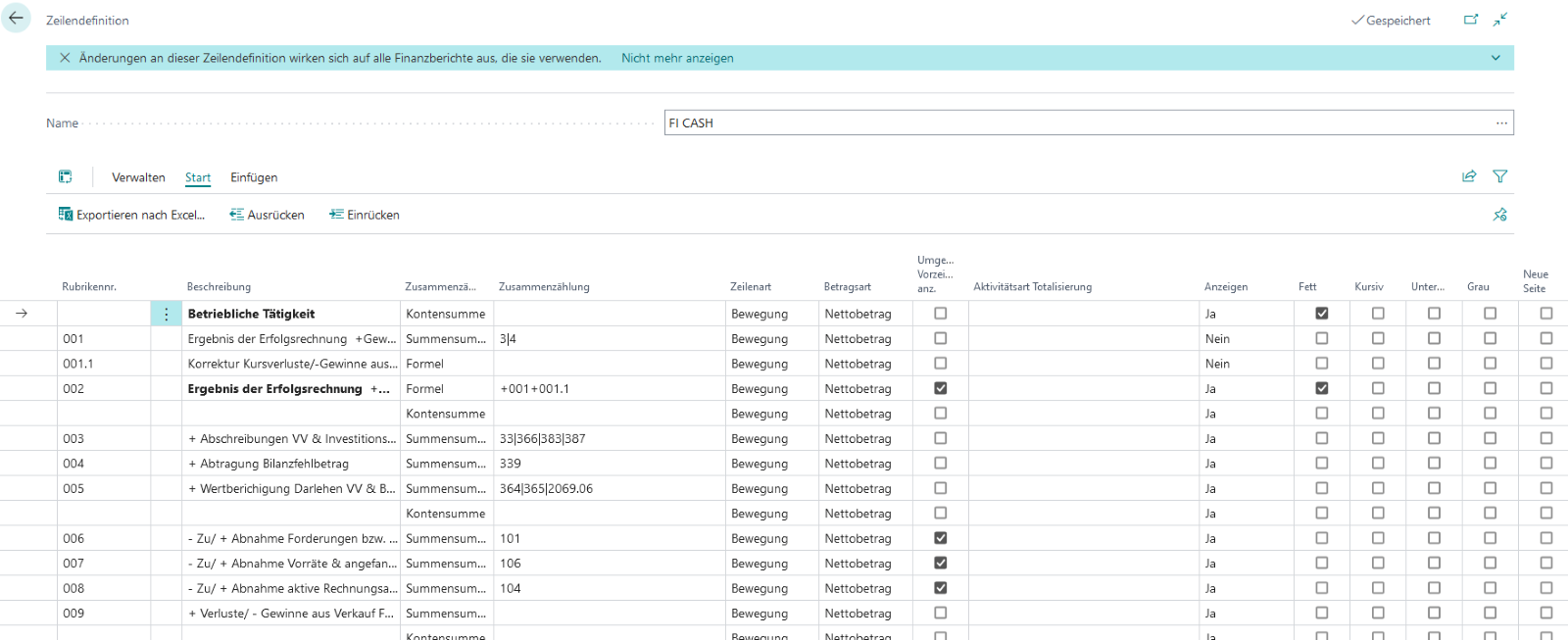Click formula cell '+001+001.1'
The height and width of the screenshot is (640, 1568).
tap(610, 389)
